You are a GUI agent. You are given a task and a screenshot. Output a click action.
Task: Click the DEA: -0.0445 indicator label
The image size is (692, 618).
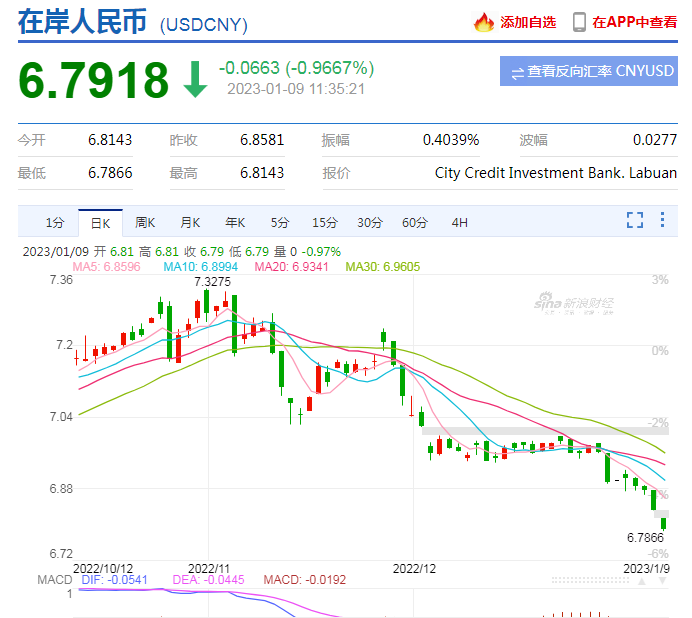pos(208,580)
